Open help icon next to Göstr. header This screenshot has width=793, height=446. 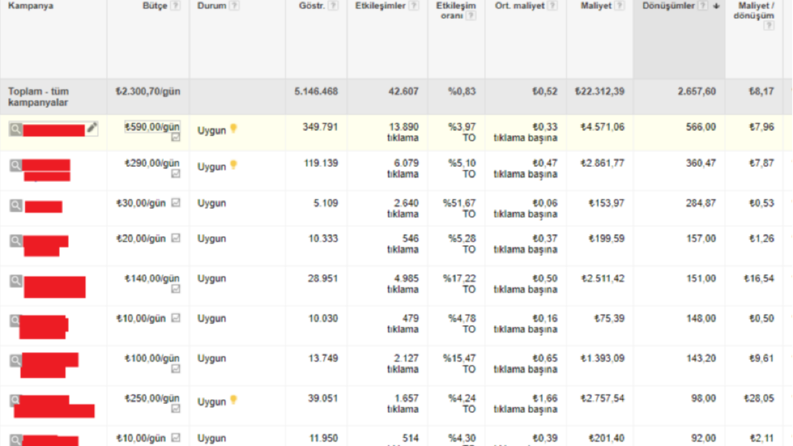[333, 6]
